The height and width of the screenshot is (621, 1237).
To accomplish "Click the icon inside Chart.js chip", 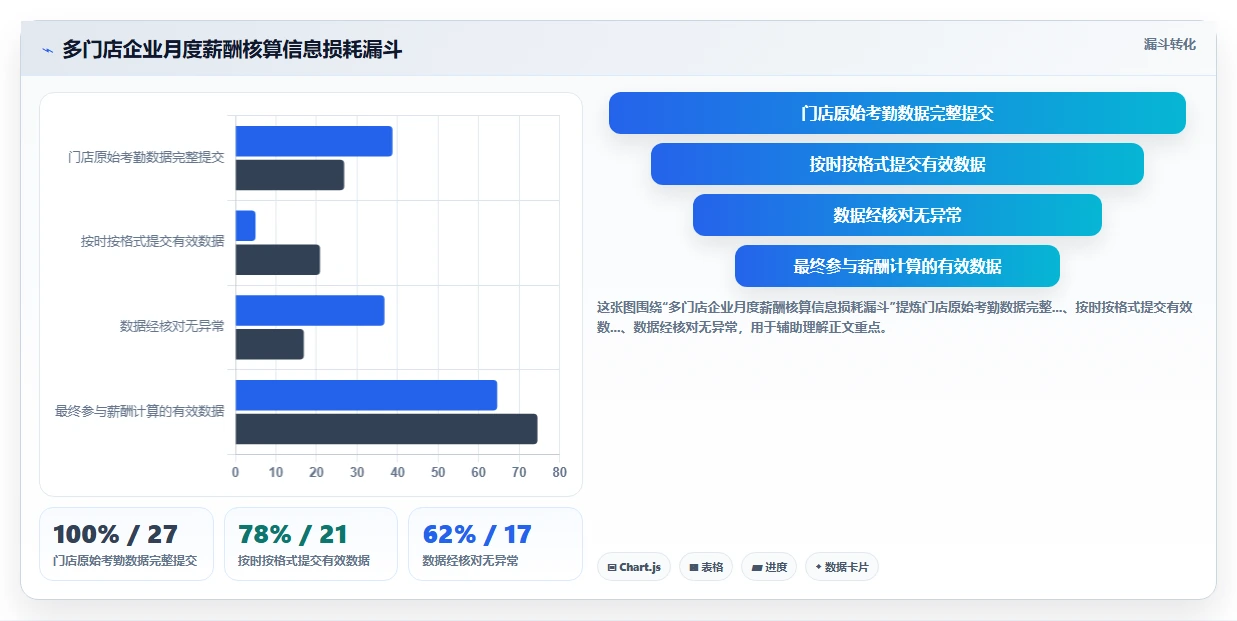I will pos(612,568).
